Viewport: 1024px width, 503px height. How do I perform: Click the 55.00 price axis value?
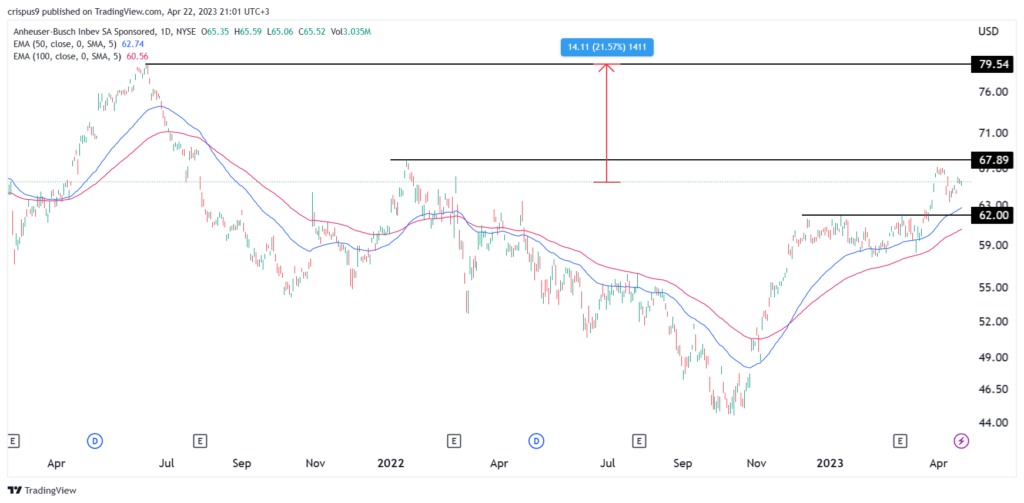tap(995, 287)
